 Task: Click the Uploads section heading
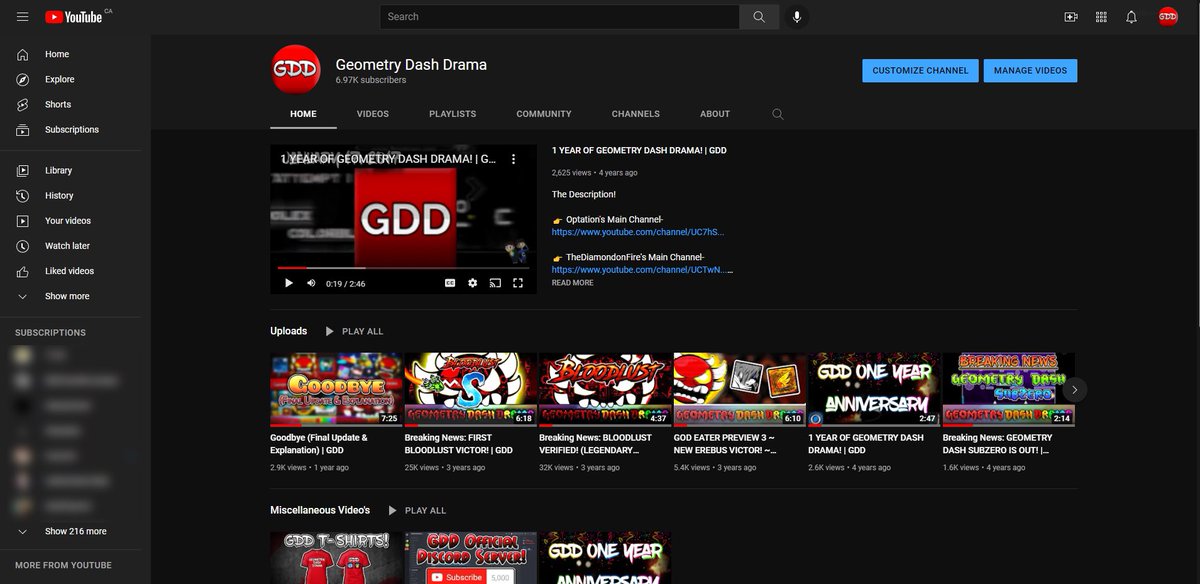[288, 331]
